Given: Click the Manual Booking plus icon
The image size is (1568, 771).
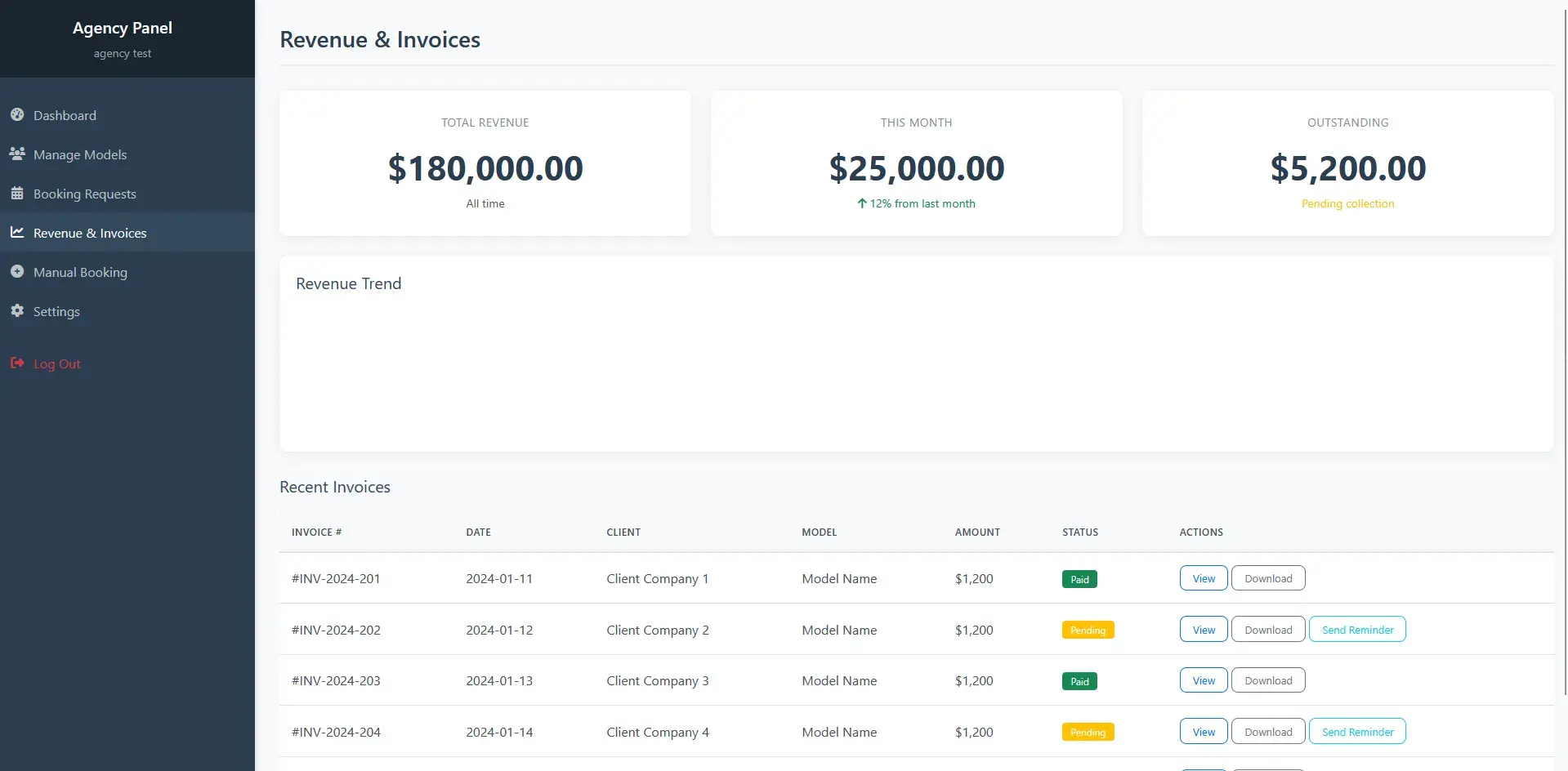Looking at the screenshot, I should point(17,271).
